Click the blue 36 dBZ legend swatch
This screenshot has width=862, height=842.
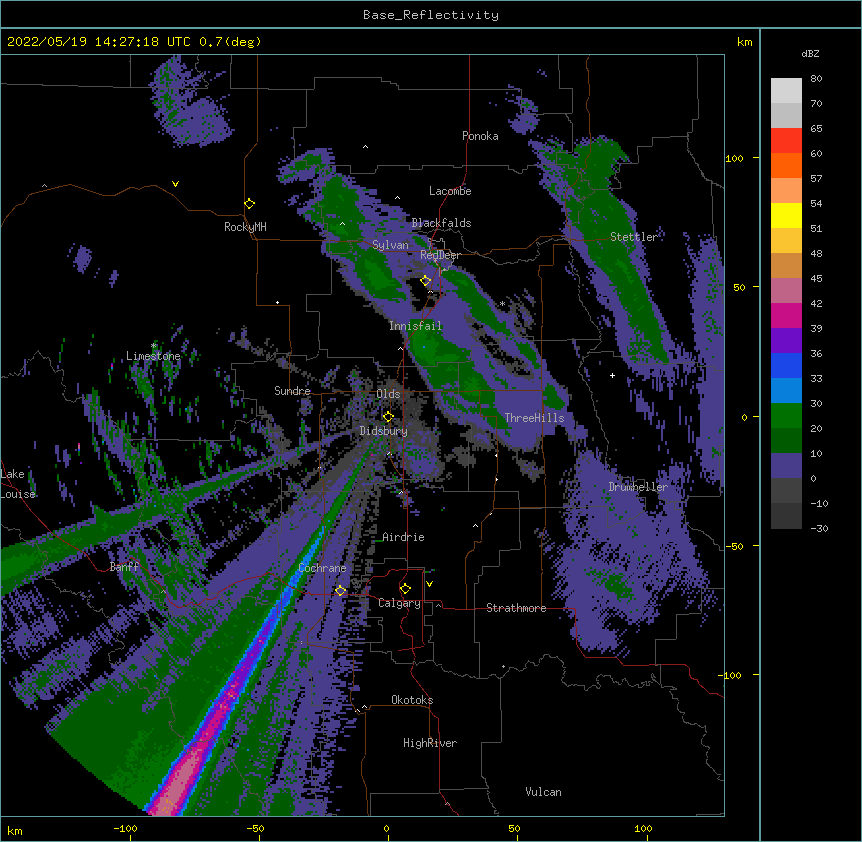click(x=786, y=365)
